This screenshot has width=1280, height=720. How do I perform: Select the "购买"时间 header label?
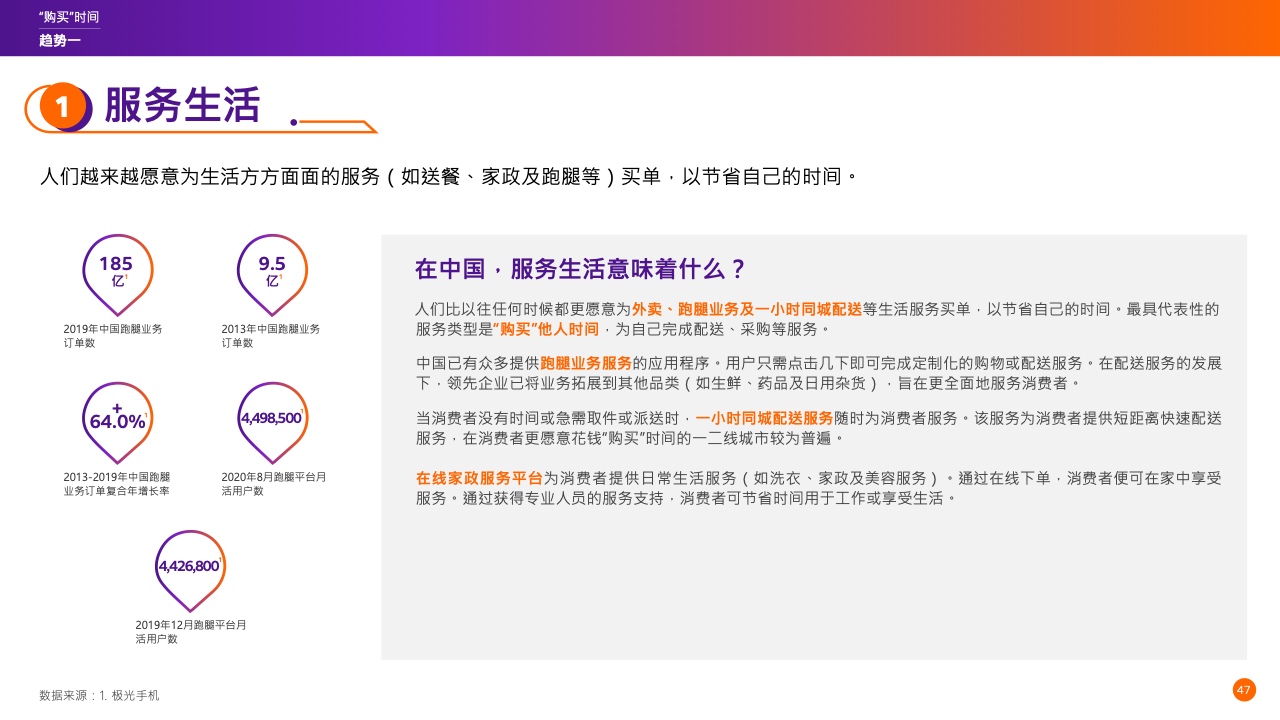tap(68, 17)
